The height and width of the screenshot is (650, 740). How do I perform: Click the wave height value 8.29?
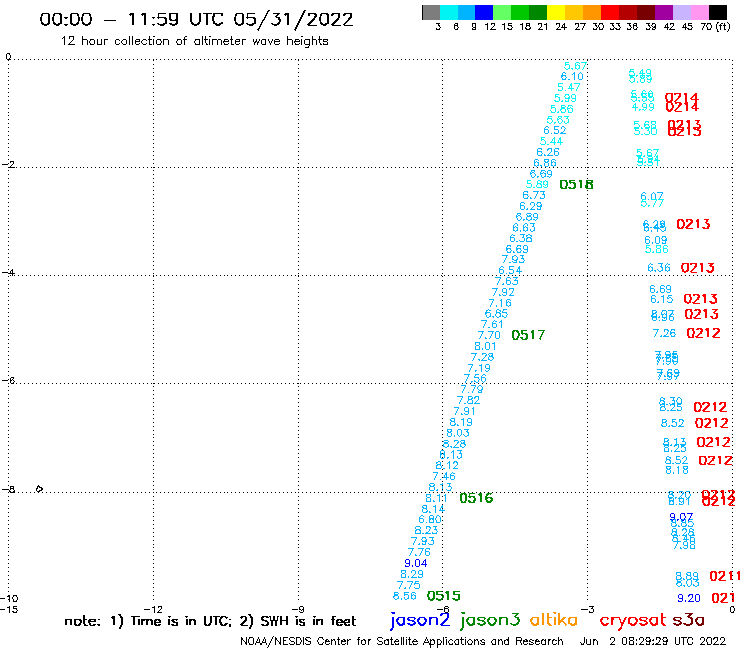point(412,574)
